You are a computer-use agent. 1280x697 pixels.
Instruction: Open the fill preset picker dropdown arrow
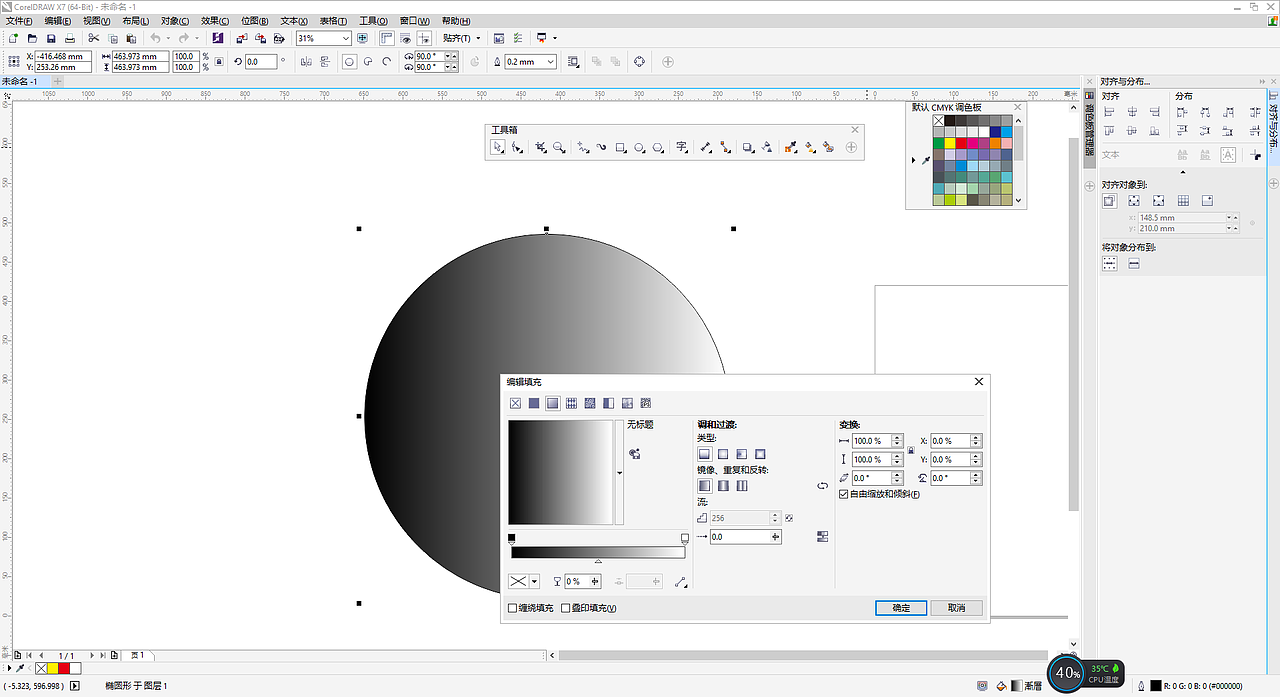[619, 472]
